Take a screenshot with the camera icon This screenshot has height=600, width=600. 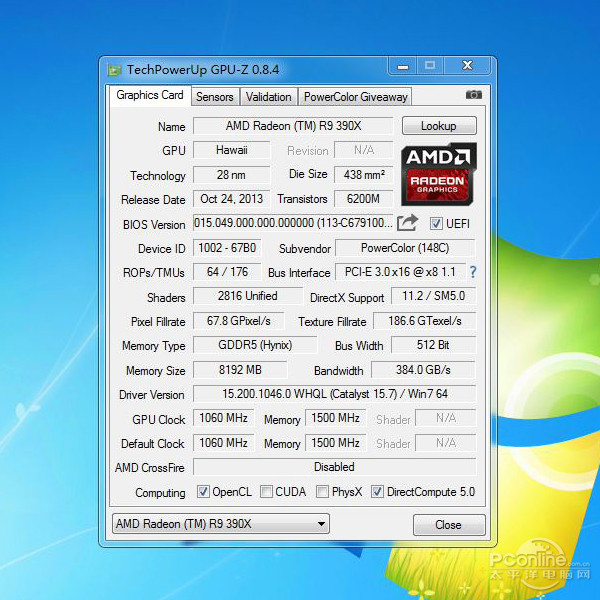tap(473, 95)
